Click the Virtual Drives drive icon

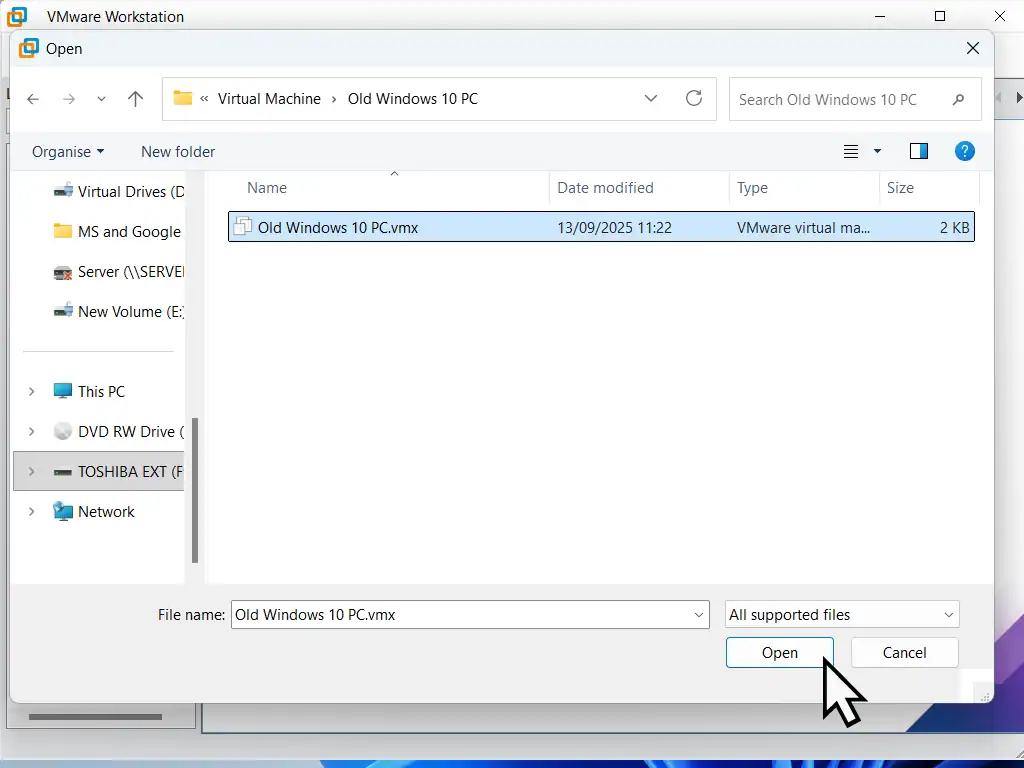pyautogui.click(x=63, y=191)
